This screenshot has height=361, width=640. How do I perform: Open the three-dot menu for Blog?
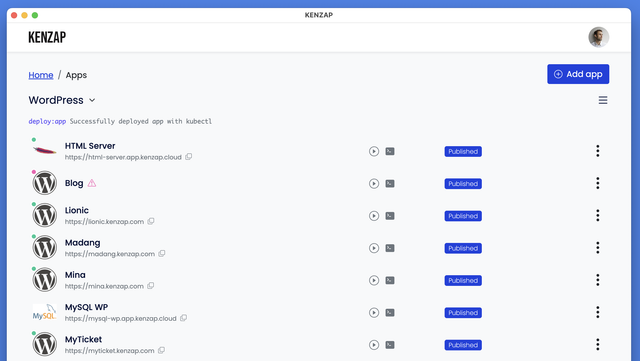[598, 183]
